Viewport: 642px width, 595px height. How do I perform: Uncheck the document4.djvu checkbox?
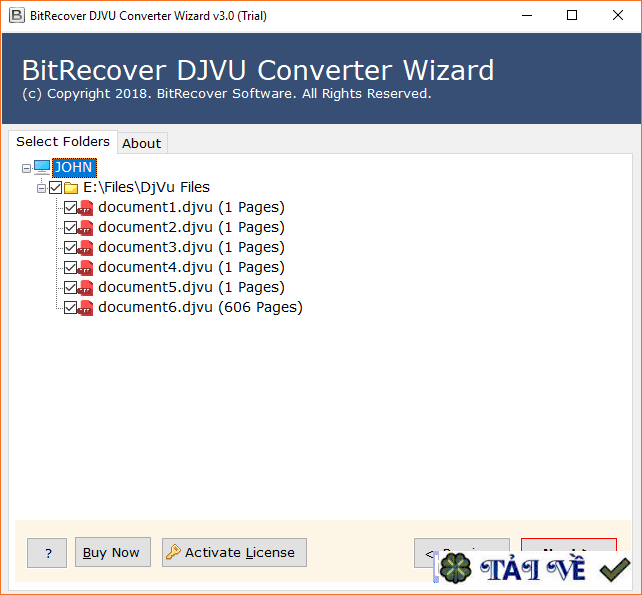pos(70,268)
